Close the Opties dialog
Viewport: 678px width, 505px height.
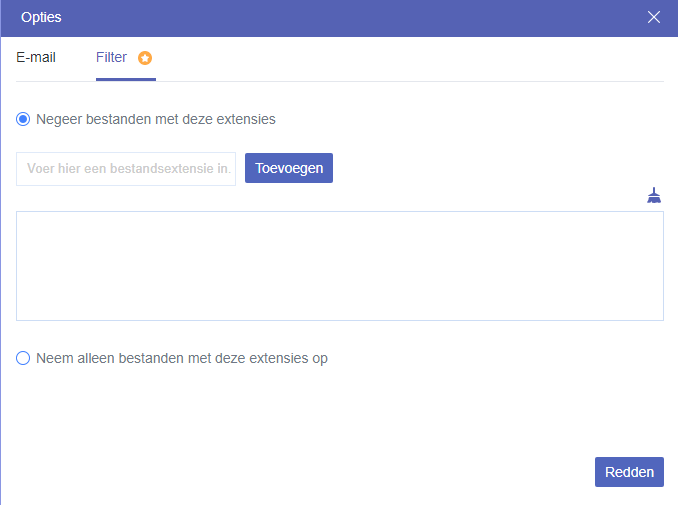coord(654,17)
